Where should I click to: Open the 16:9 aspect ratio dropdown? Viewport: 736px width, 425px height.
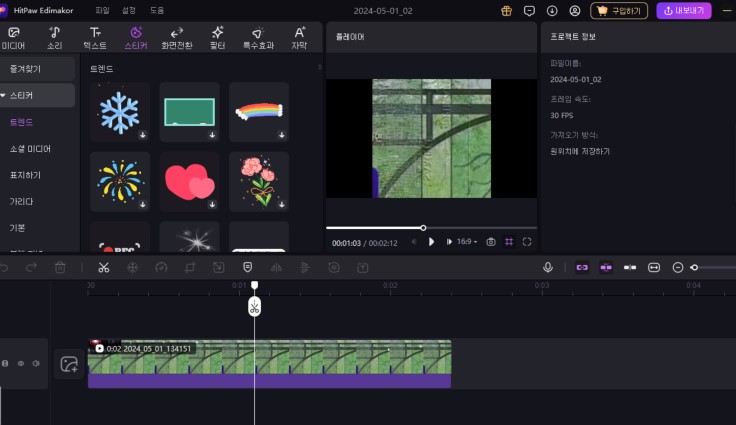[467, 241]
